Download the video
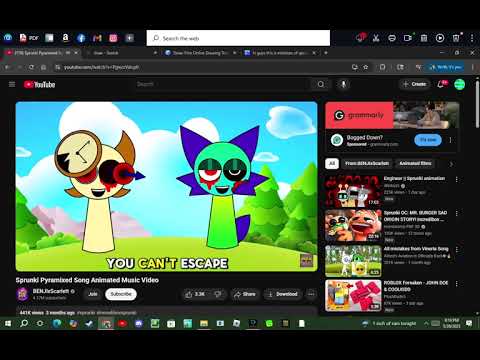 (x=283, y=294)
